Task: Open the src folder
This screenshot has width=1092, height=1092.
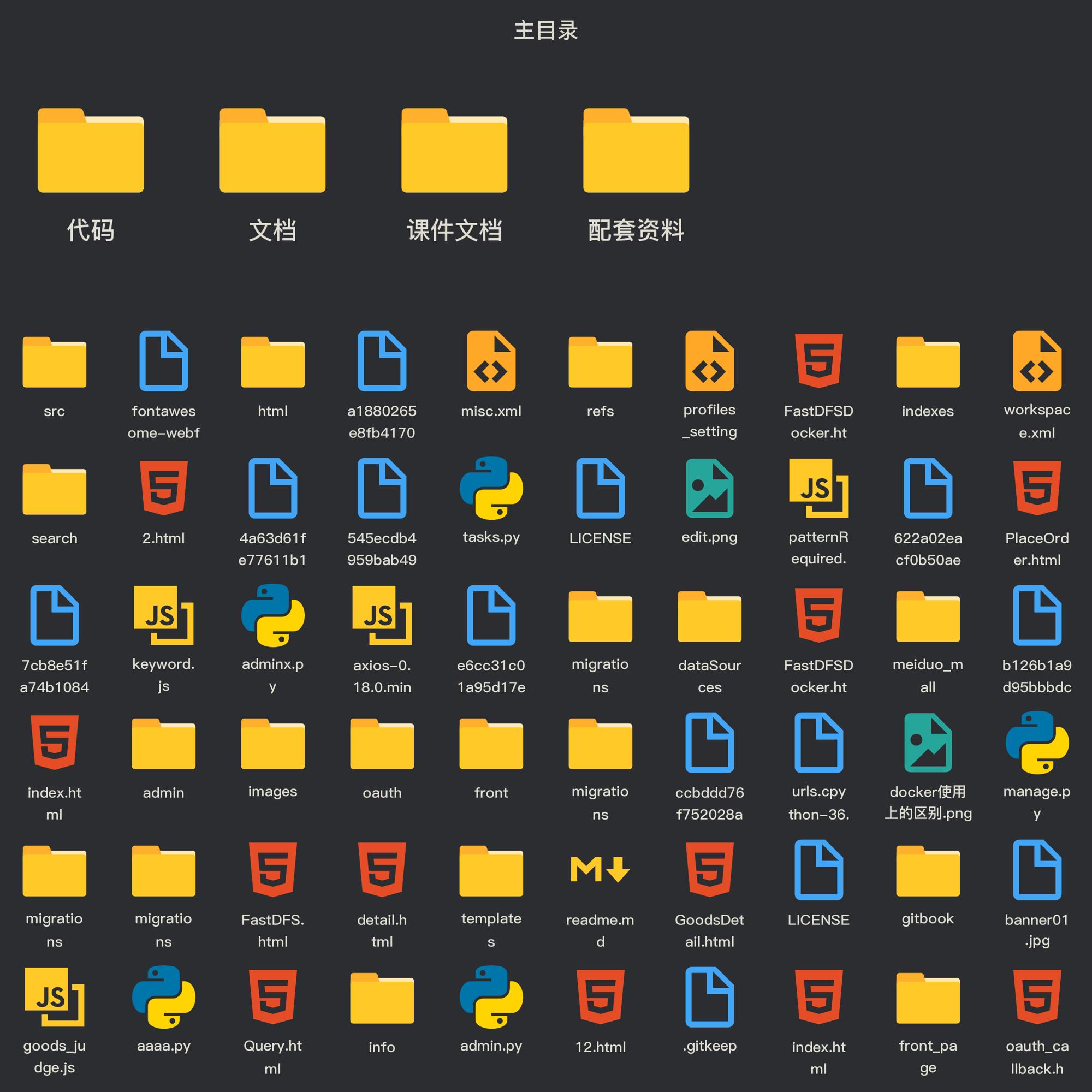Action: pos(54,362)
